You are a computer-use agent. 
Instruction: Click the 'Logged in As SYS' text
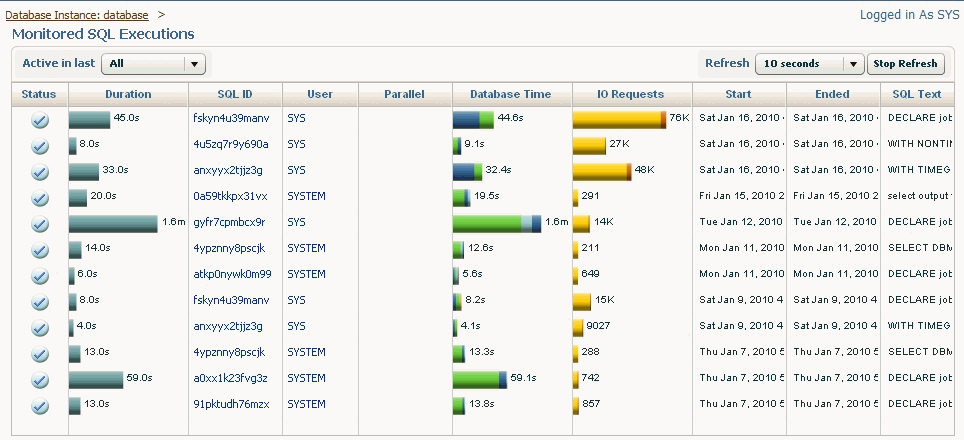(909, 15)
